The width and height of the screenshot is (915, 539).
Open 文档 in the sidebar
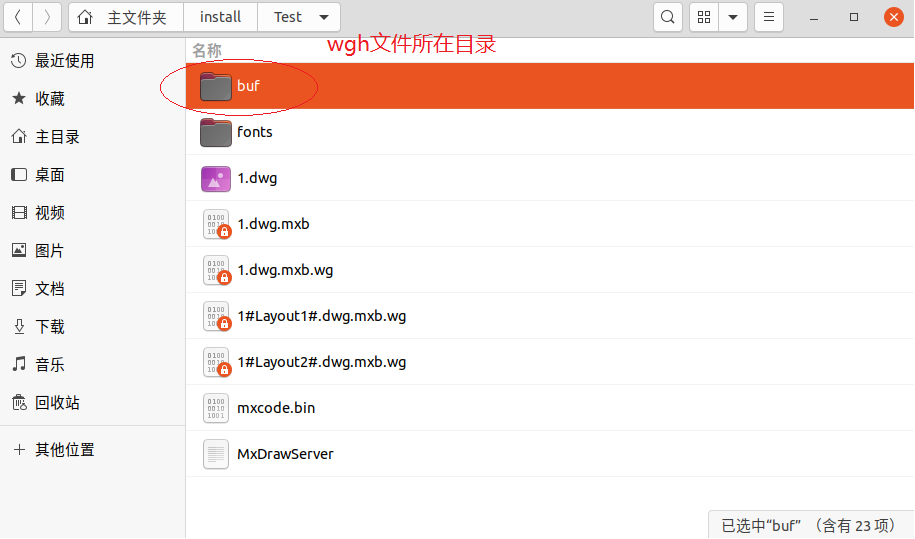click(93, 288)
